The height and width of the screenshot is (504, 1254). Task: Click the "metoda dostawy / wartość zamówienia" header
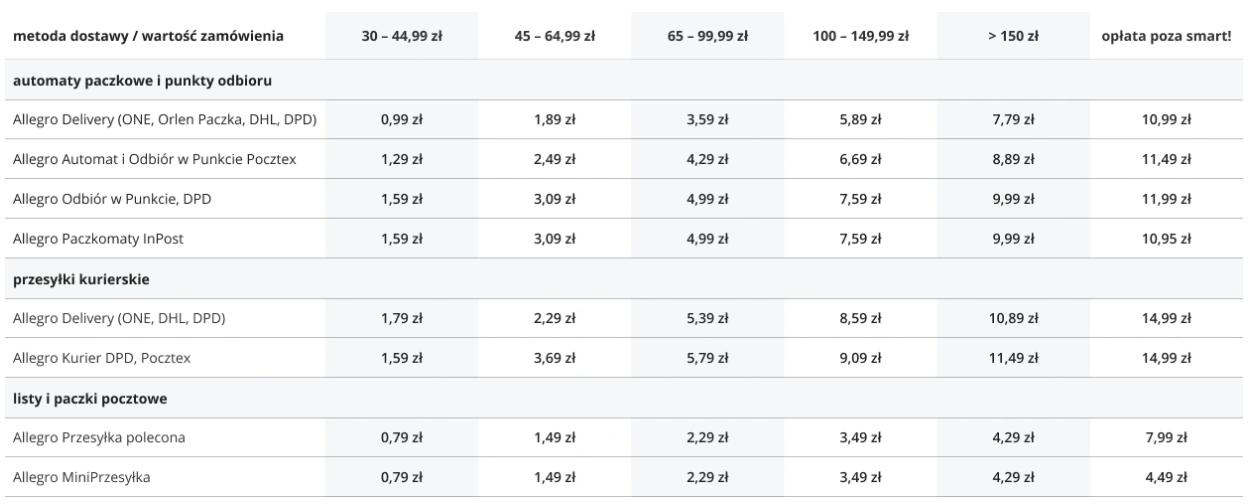(x=148, y=37)
